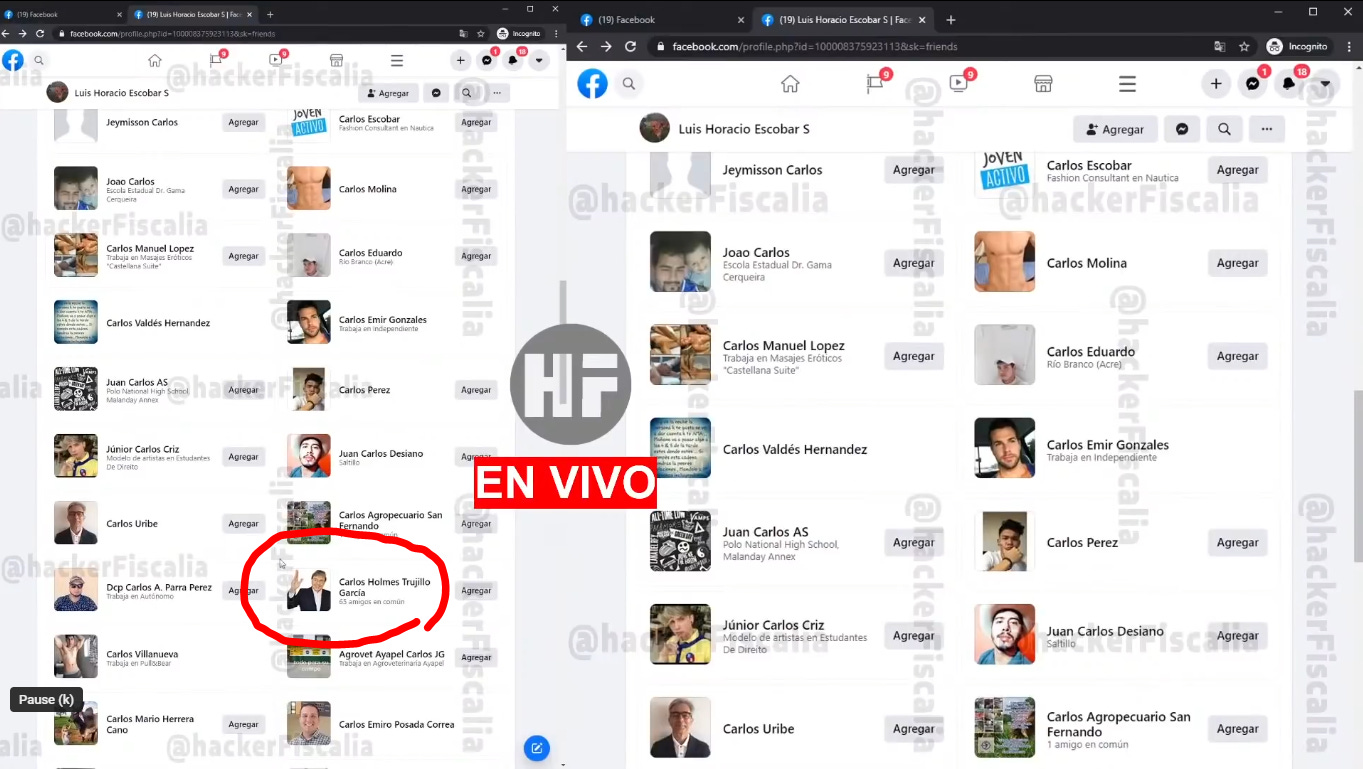This screenshot has width=1363, height=769.
Task: Reload the page in left browser window
Action: tap(40, 33)
